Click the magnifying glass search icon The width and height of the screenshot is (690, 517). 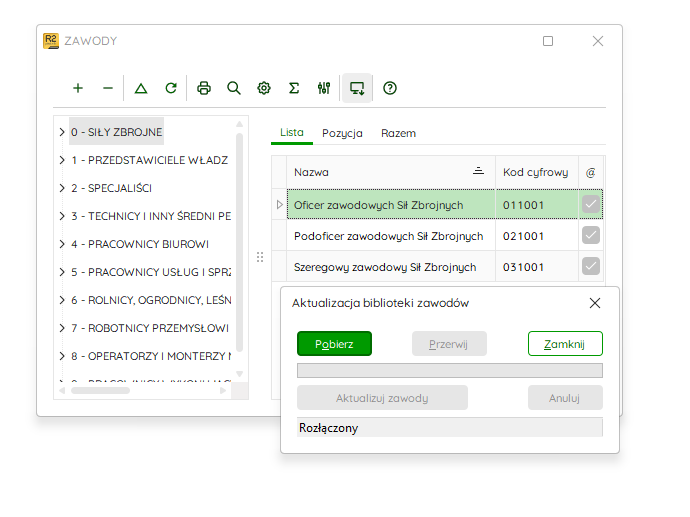point(234,88)
